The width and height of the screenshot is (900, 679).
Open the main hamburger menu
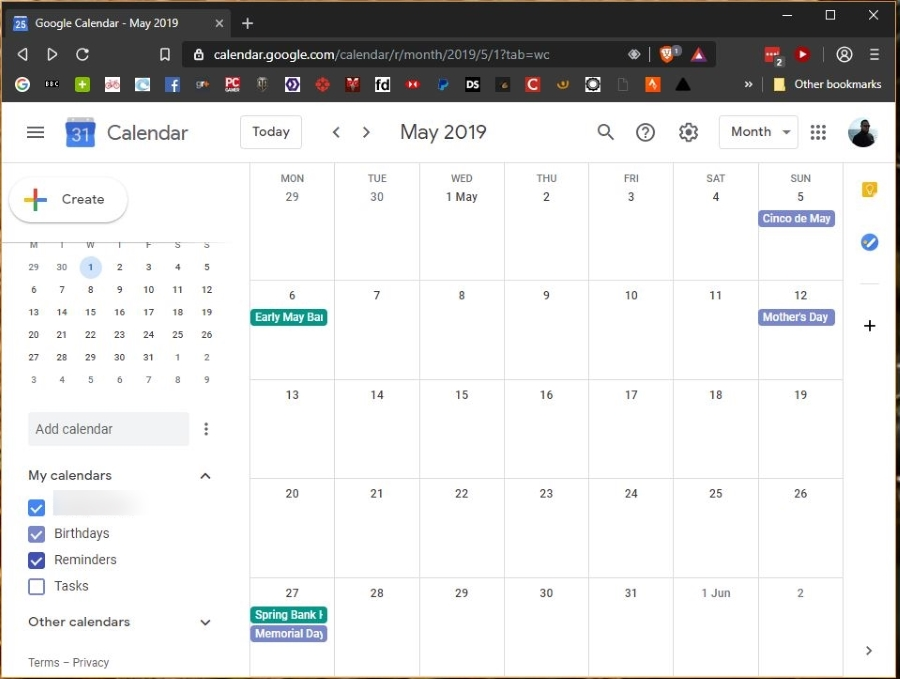coord(36,133)
